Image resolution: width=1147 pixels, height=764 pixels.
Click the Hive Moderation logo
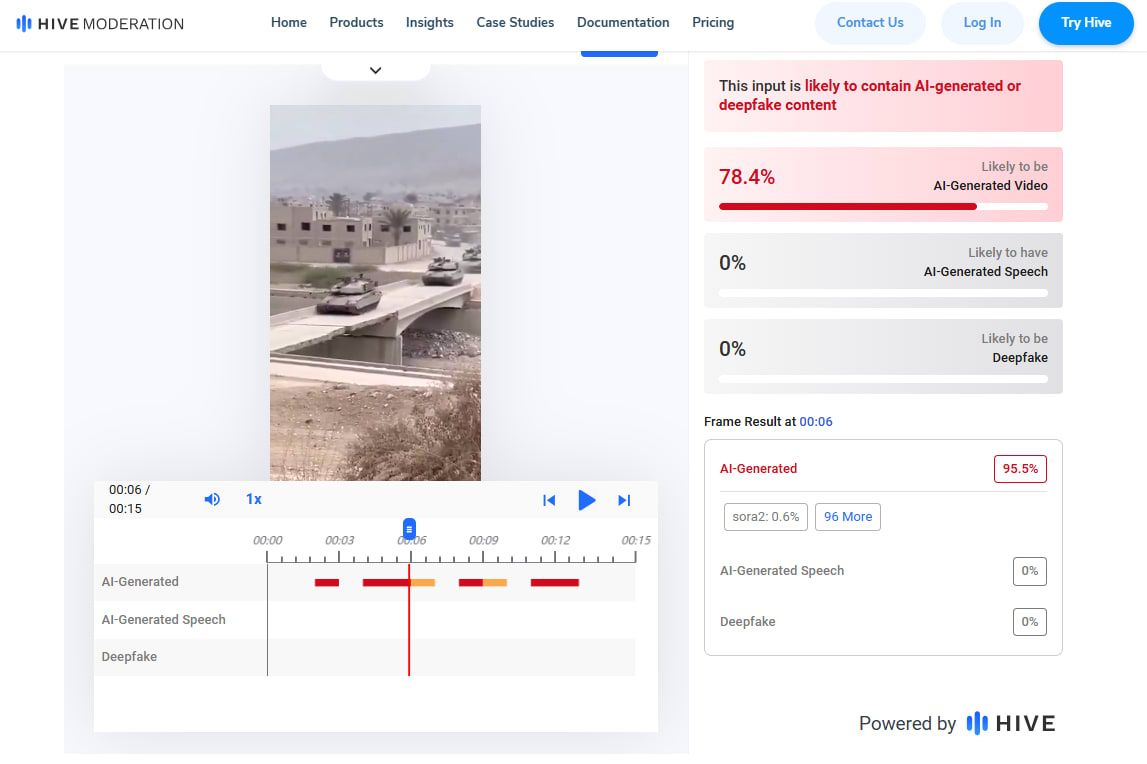(100, 23)
